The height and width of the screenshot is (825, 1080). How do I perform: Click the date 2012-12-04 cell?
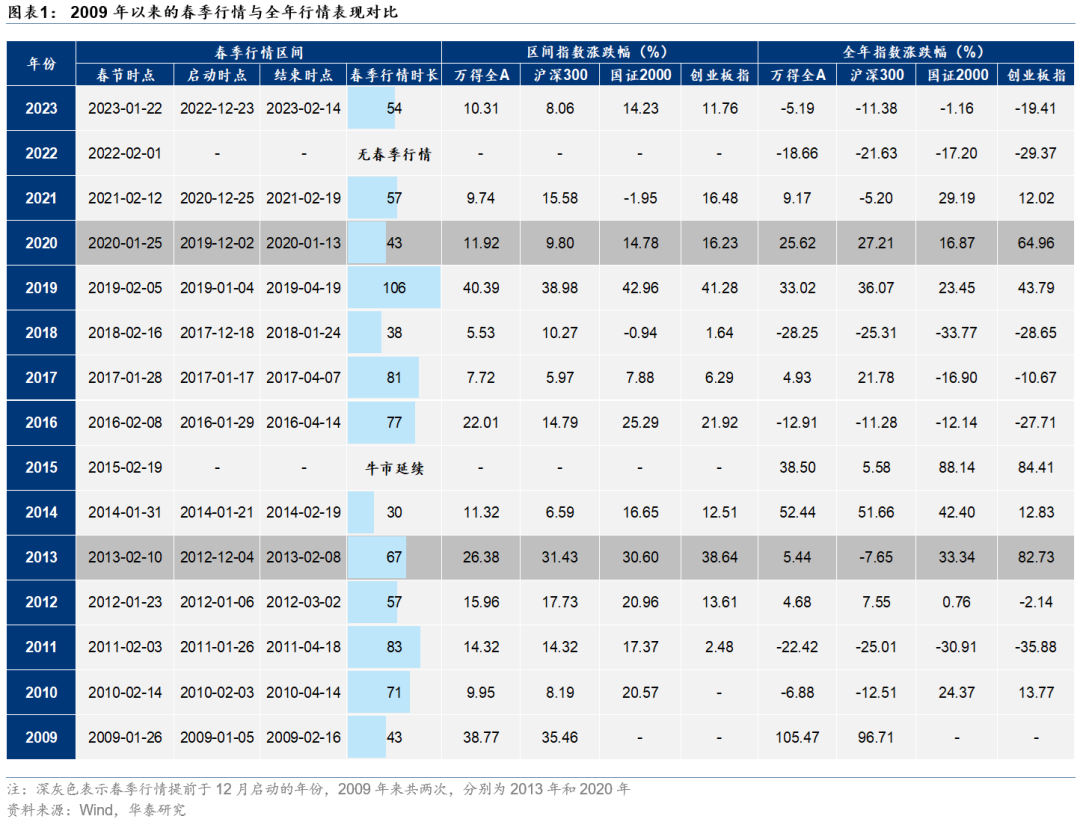[x=217, y=556]
